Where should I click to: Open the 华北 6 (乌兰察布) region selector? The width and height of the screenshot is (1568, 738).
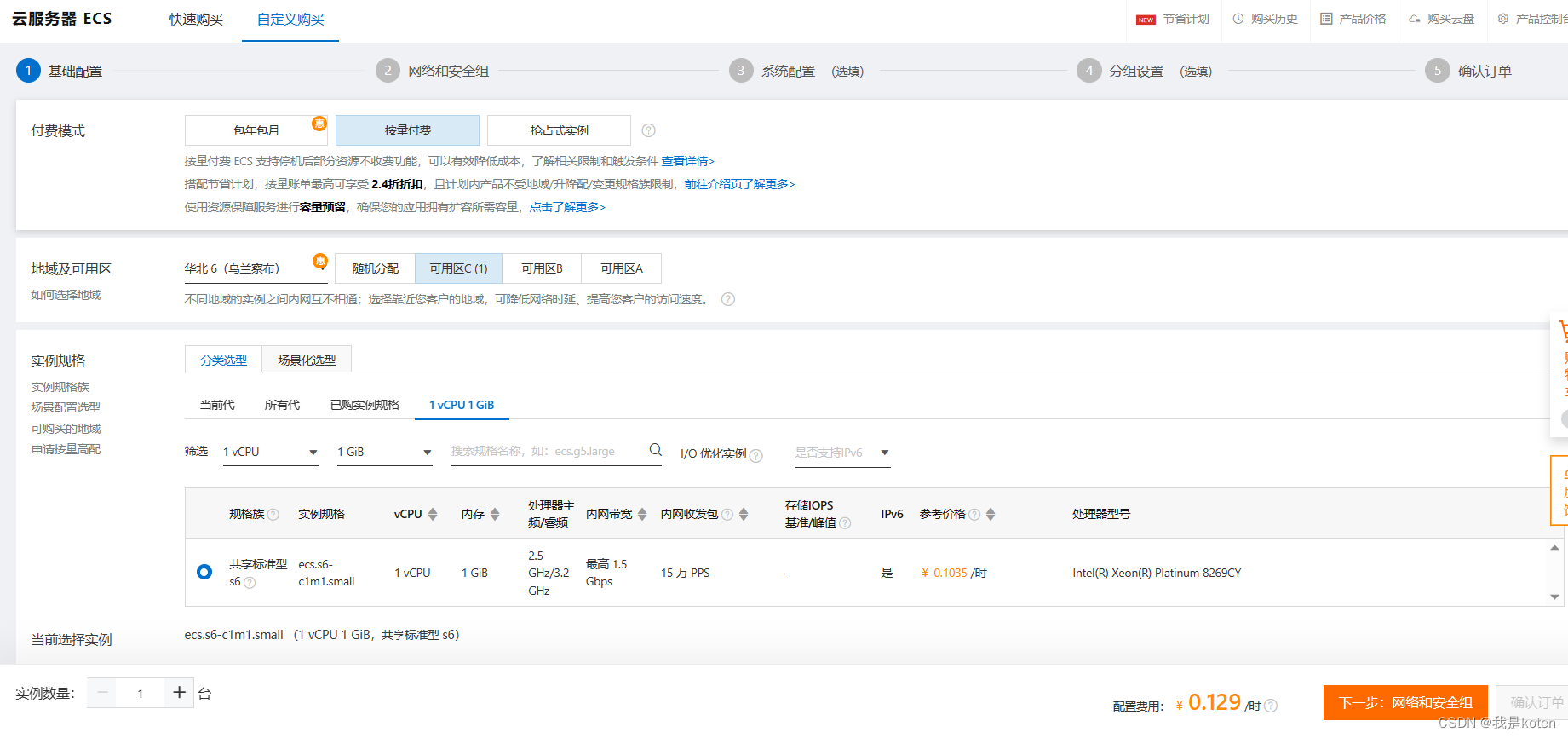[x=256, y=268]
